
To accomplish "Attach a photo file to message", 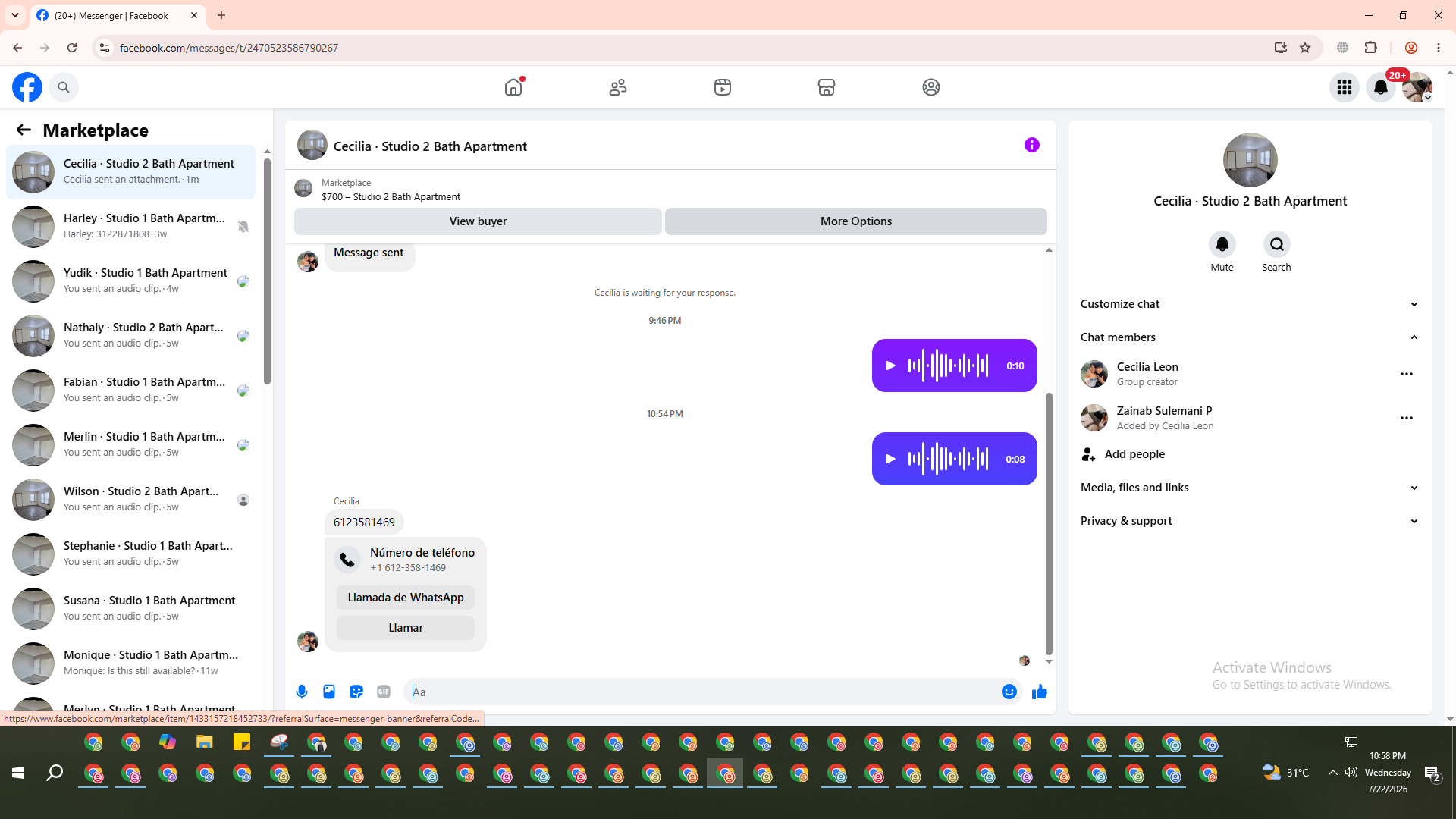I will click(x=329, y=692).
